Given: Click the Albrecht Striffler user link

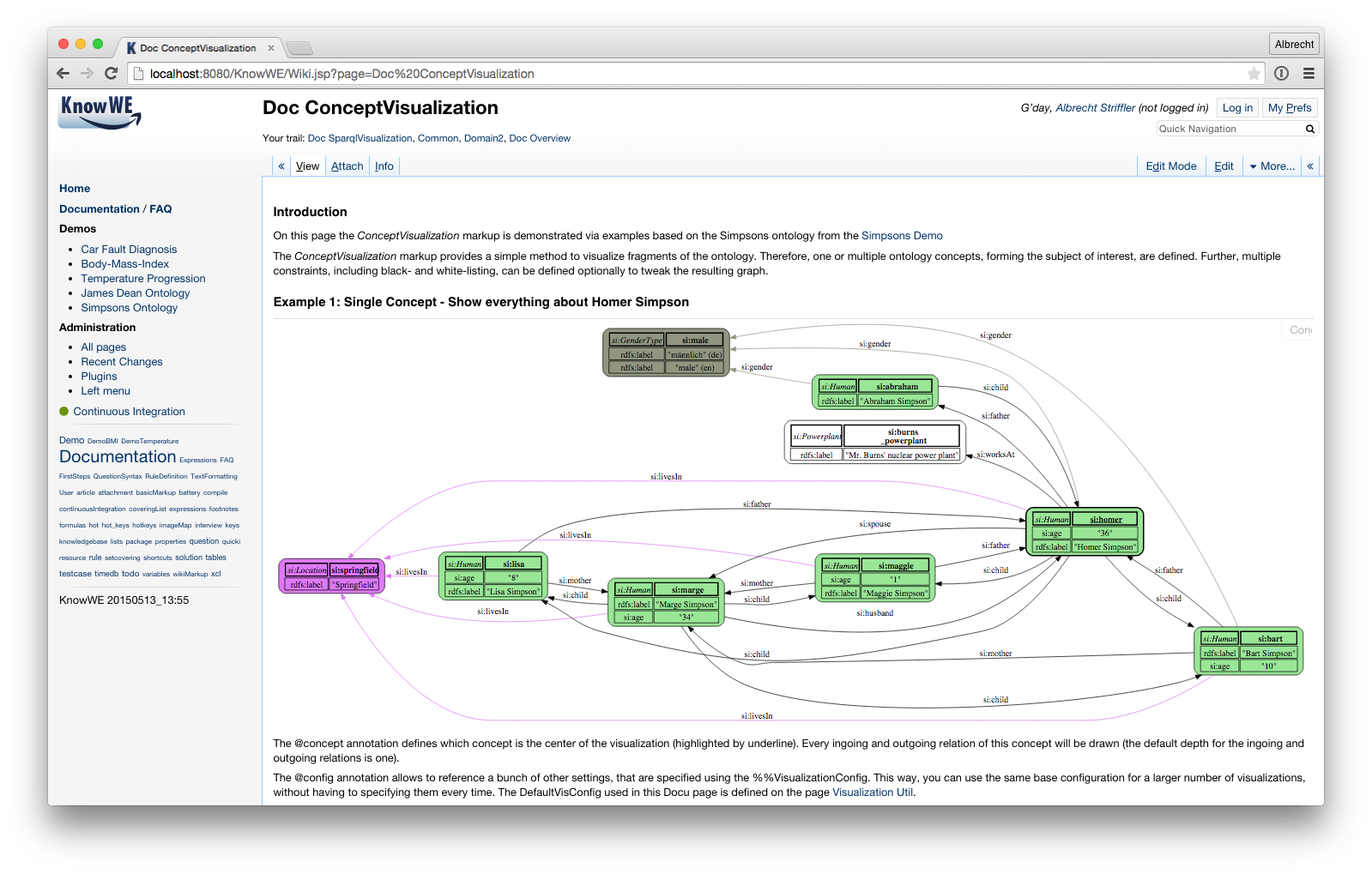Looking at the screenshot, I should (x=1096, y=108).
